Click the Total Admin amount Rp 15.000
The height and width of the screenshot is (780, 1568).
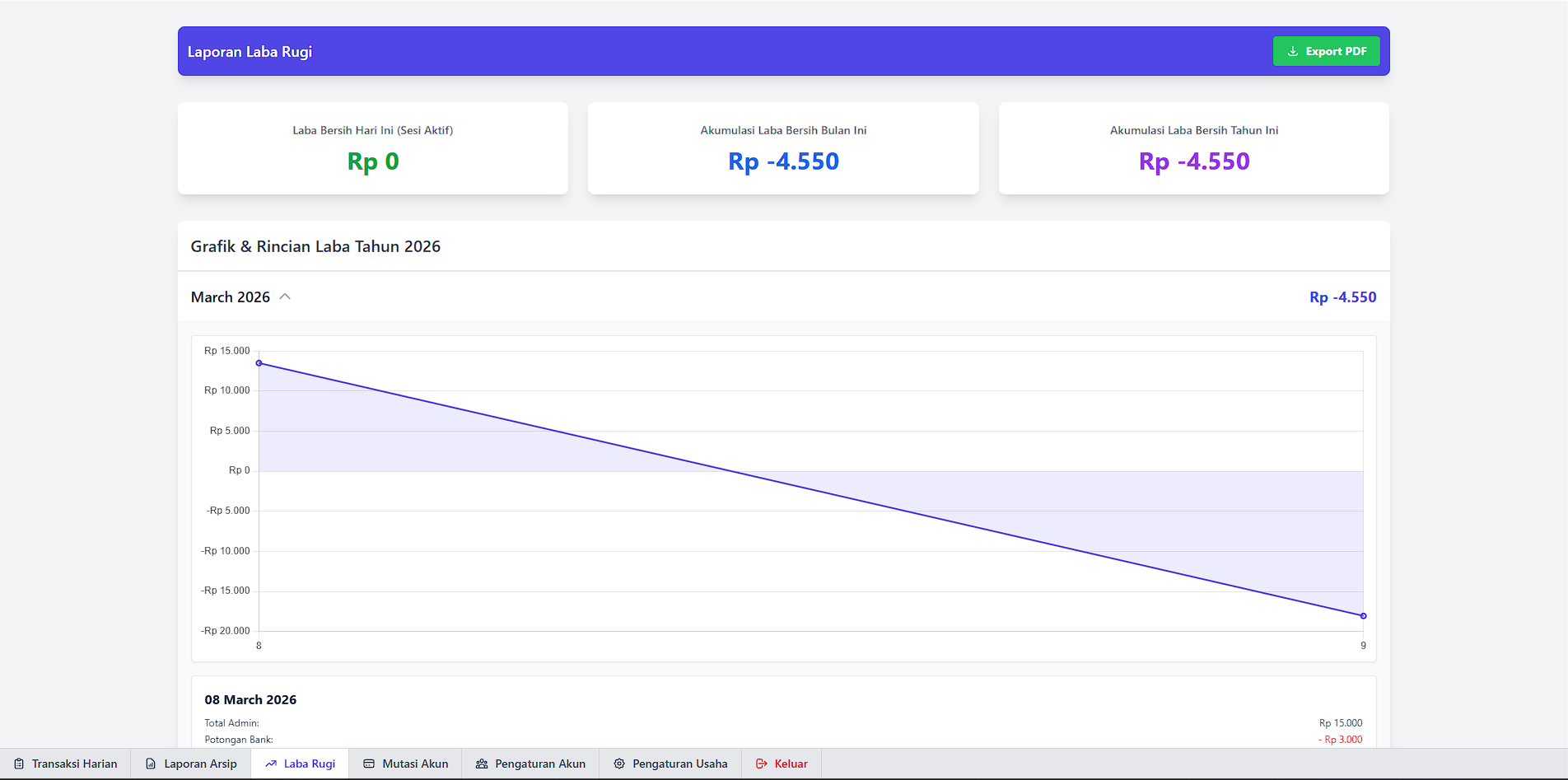[x=1340, y=723]
